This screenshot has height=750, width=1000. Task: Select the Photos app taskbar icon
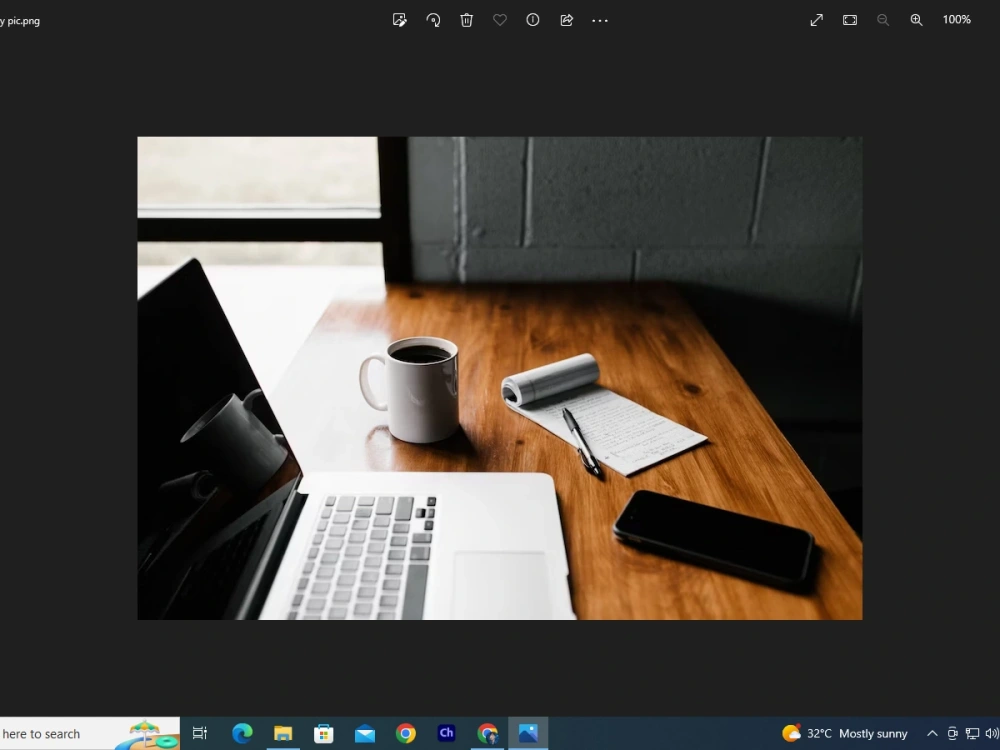pyautogui.click(x=528, y=733)
